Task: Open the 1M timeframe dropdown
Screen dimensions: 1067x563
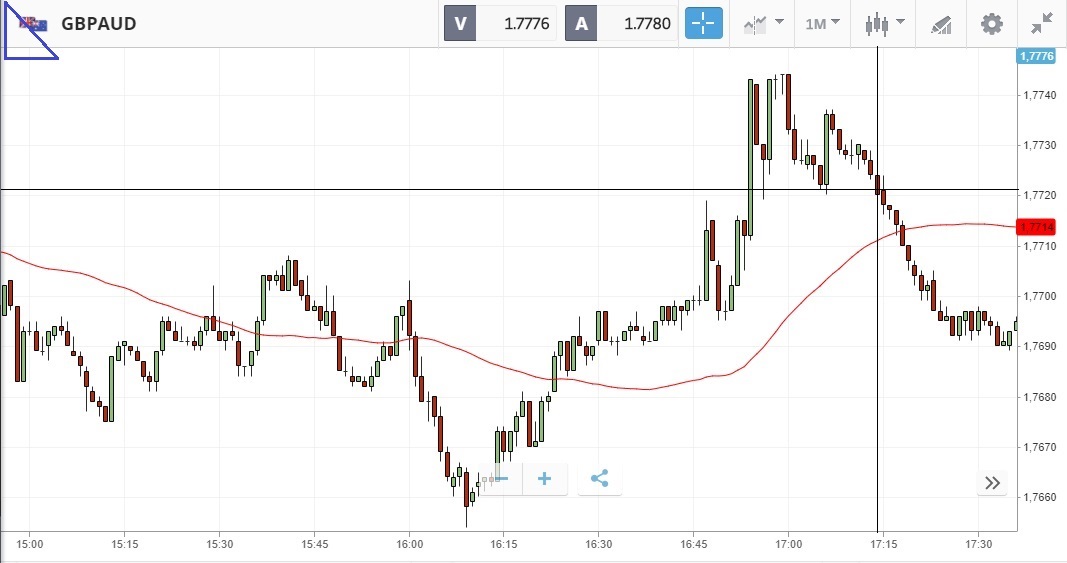Action: tap(822, 23)
